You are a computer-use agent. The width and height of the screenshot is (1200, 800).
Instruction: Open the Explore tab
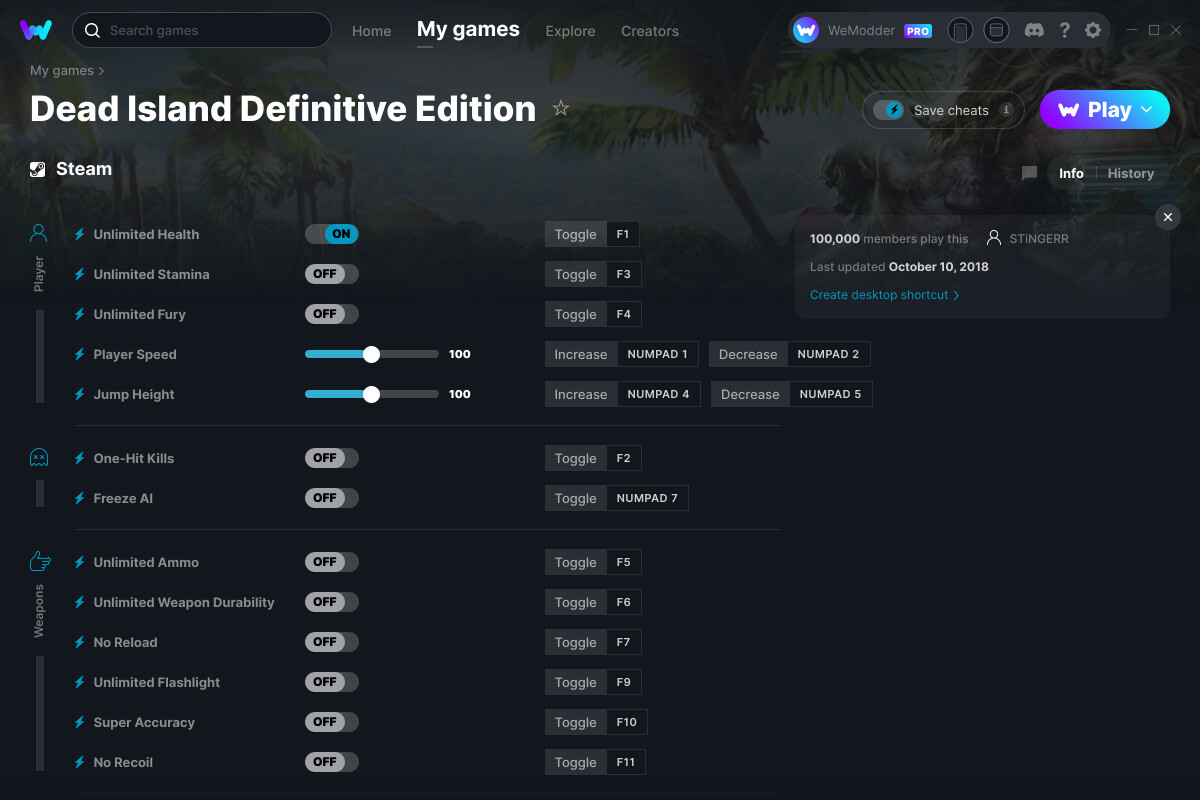[570, 31]
